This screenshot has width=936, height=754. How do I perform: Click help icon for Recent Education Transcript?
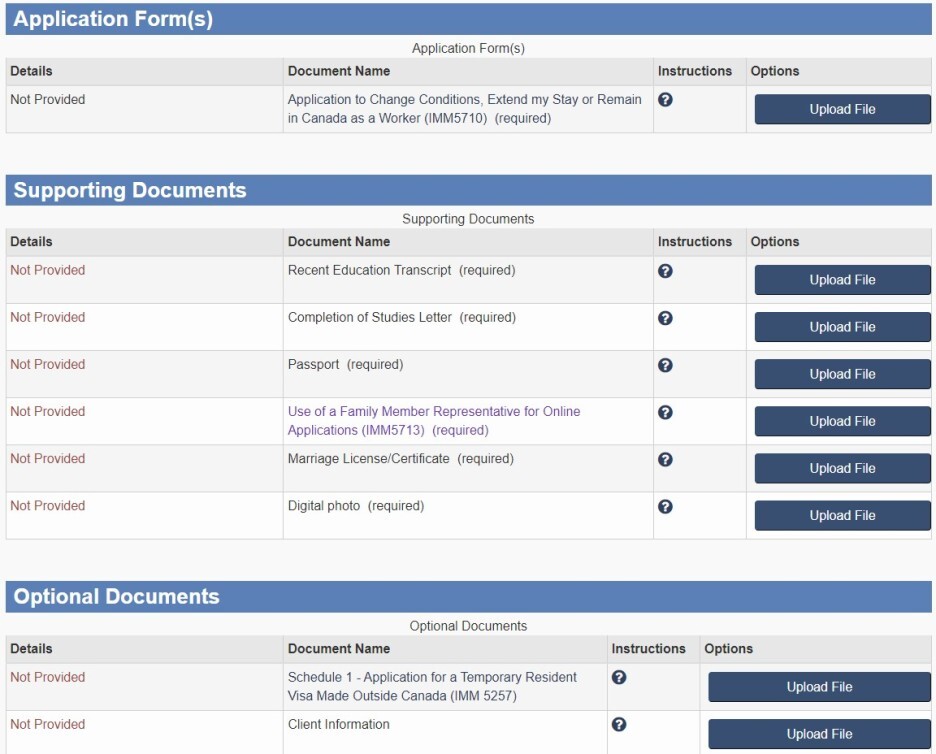pyautogui.click(x=665, y=271)
